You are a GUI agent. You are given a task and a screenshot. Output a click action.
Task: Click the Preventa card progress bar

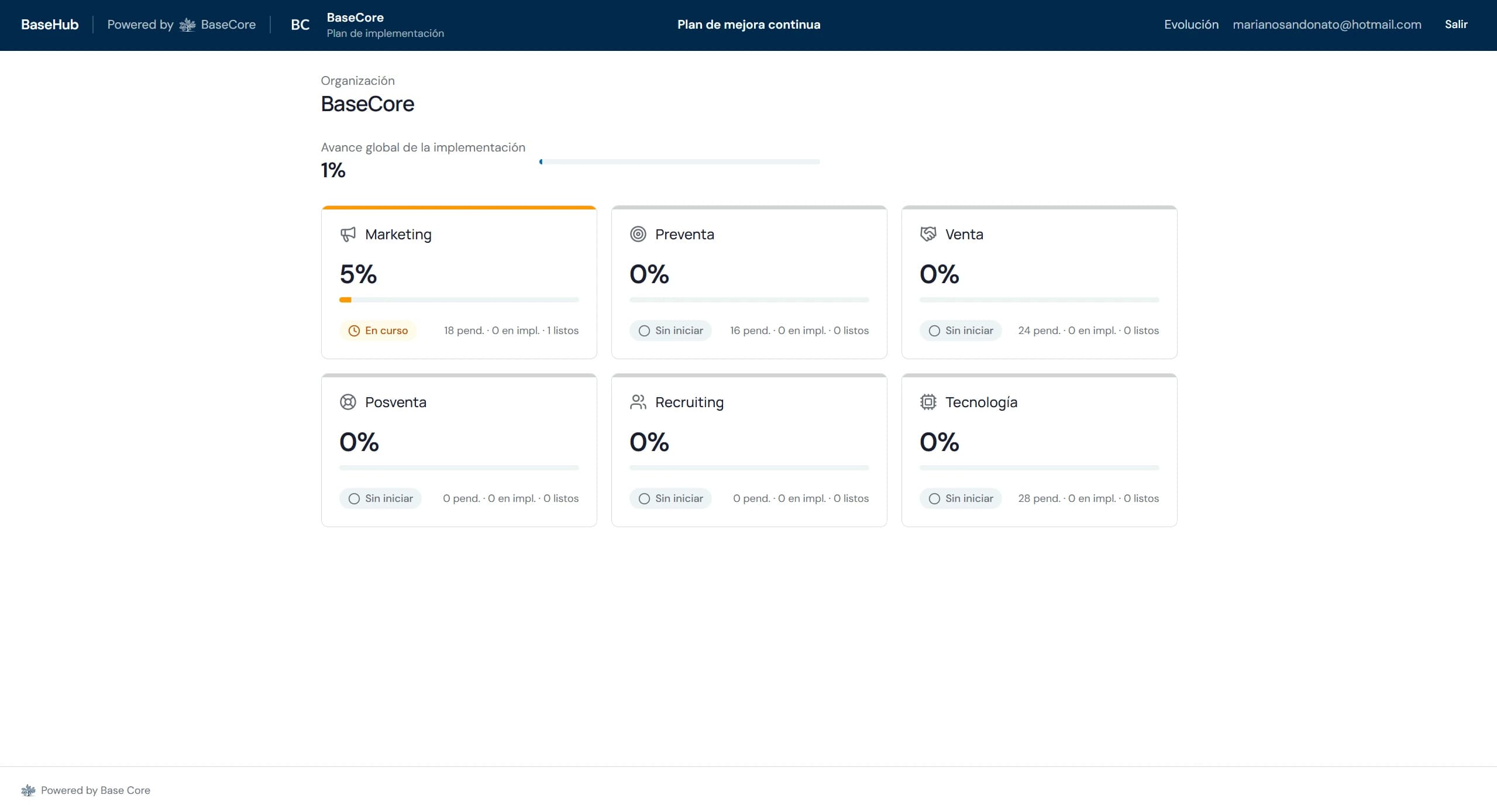[x=749, y=300]
